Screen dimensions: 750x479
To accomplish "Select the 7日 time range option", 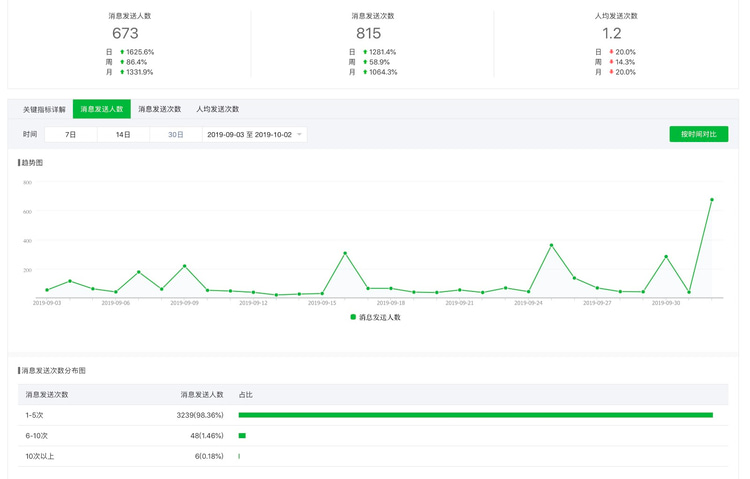I will coord(70,134).
